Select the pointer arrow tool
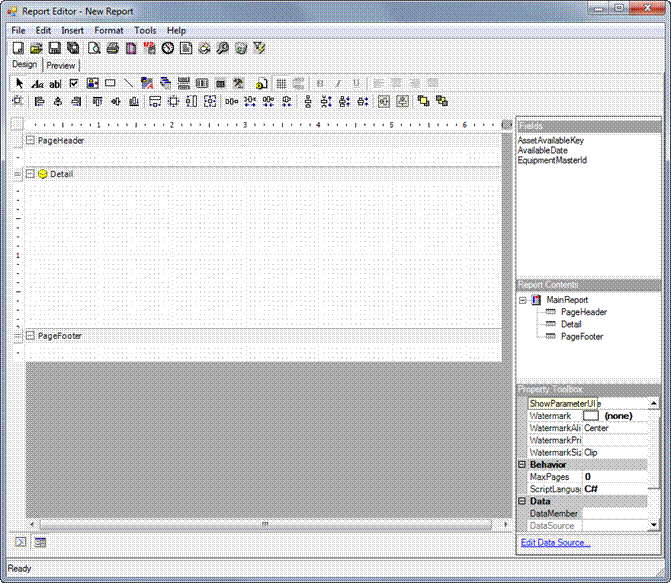This screenshot has height=583, width=671. coord(19,83)
